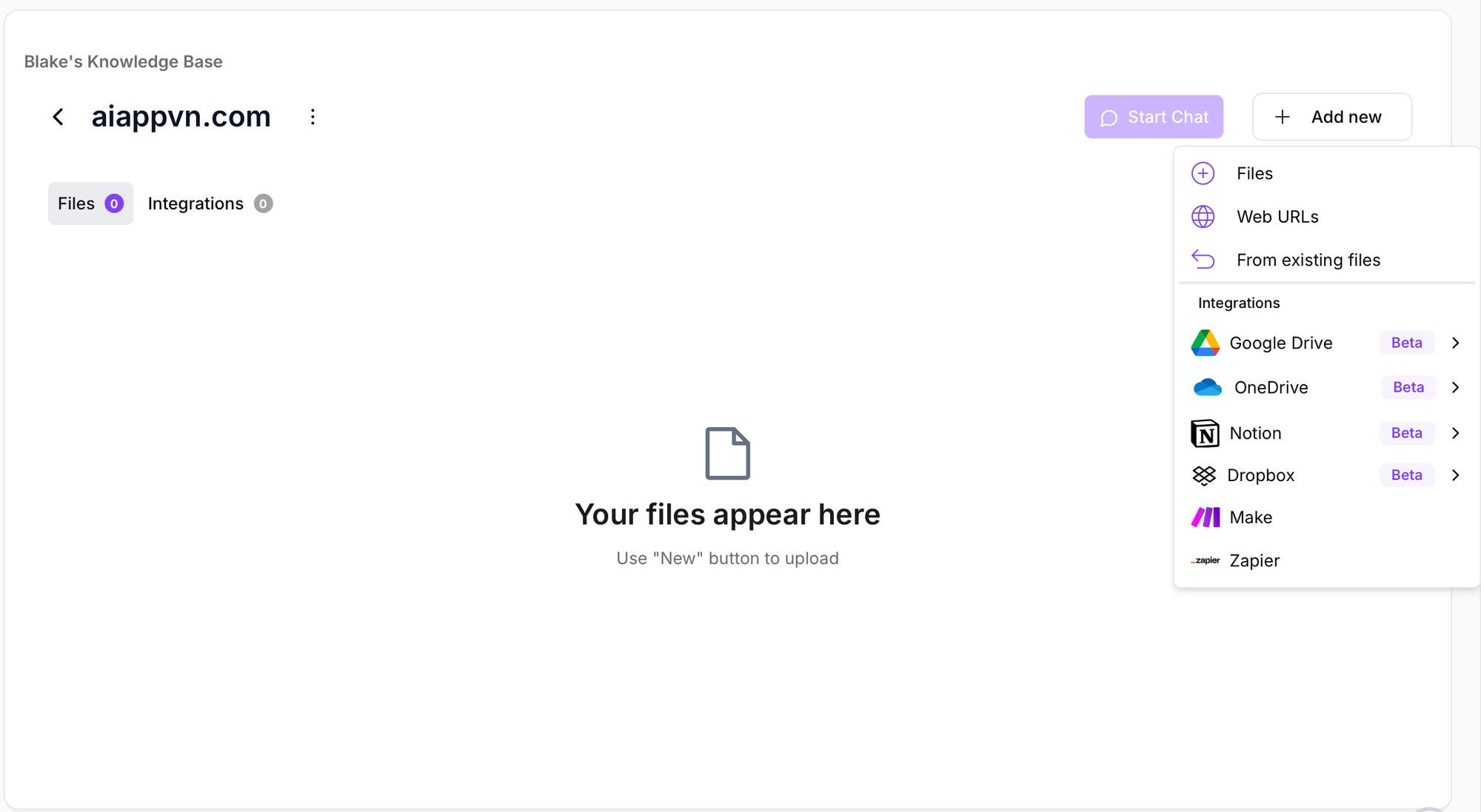
Task: Click the Google Drive logo icon
Action: pyautogui.click(x=1205, y=343)
